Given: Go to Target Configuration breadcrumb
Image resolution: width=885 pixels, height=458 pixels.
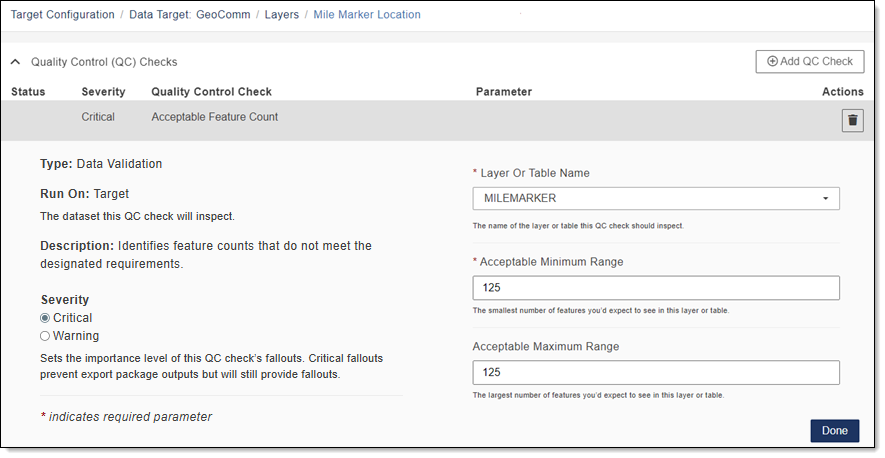Looking at the screenshot, I should pyautogui.click(x=62, y=15).
